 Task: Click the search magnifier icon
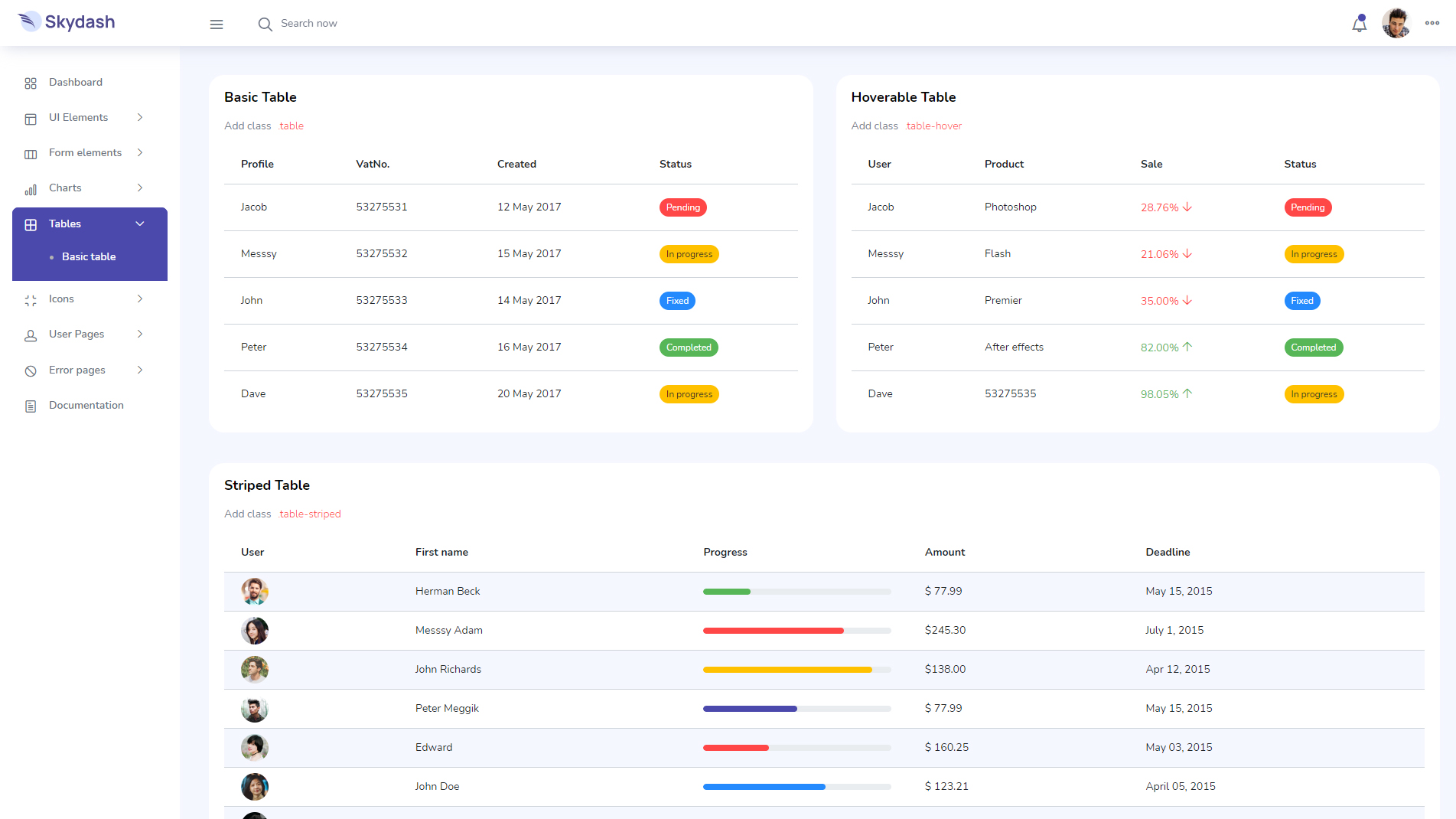click(x=265, y=24)
